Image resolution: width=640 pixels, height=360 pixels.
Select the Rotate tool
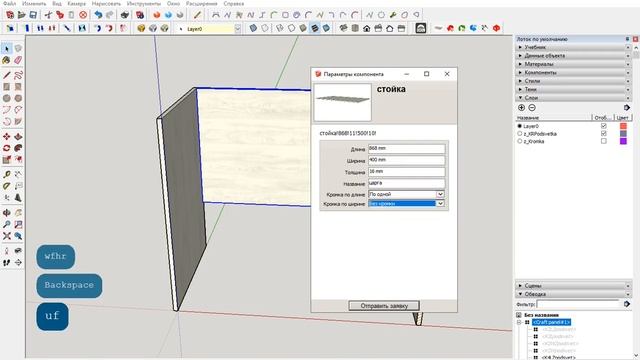(x=7, y=148)
